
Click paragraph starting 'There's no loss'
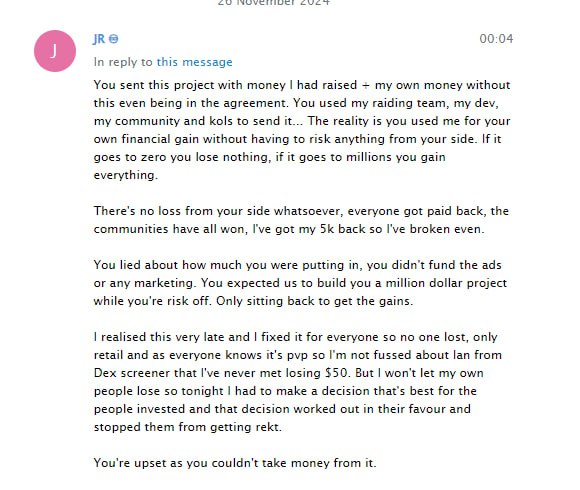301,220
